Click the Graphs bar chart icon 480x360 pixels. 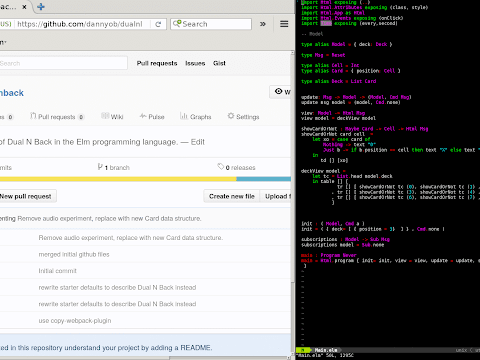click(184, 116)
